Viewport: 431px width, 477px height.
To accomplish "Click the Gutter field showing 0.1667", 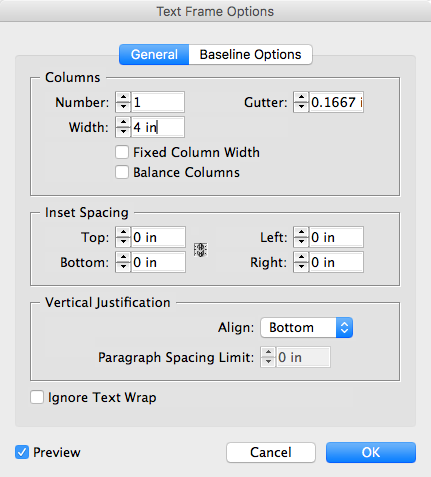I will 336,102.
